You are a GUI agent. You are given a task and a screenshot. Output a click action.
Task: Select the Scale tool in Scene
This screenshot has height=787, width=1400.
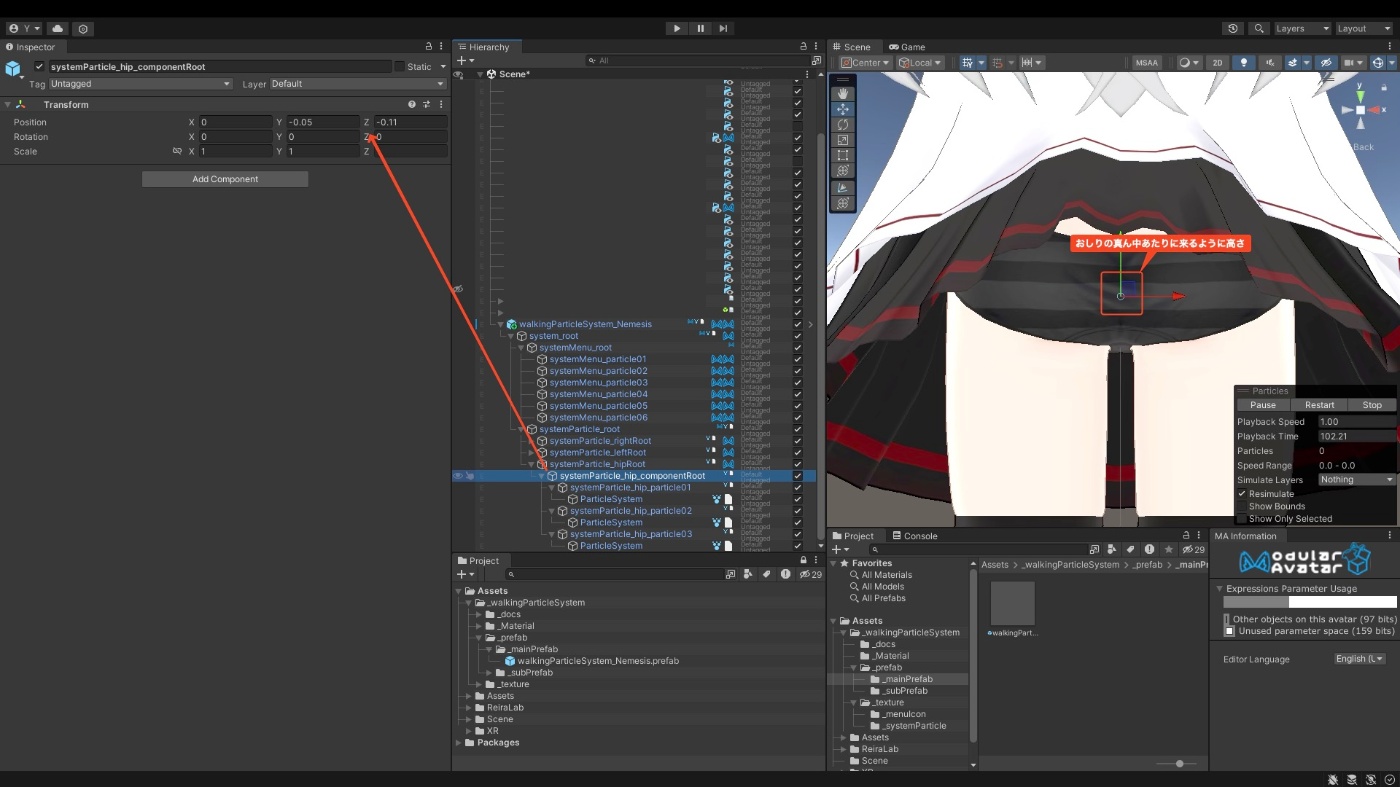[843, 140]
